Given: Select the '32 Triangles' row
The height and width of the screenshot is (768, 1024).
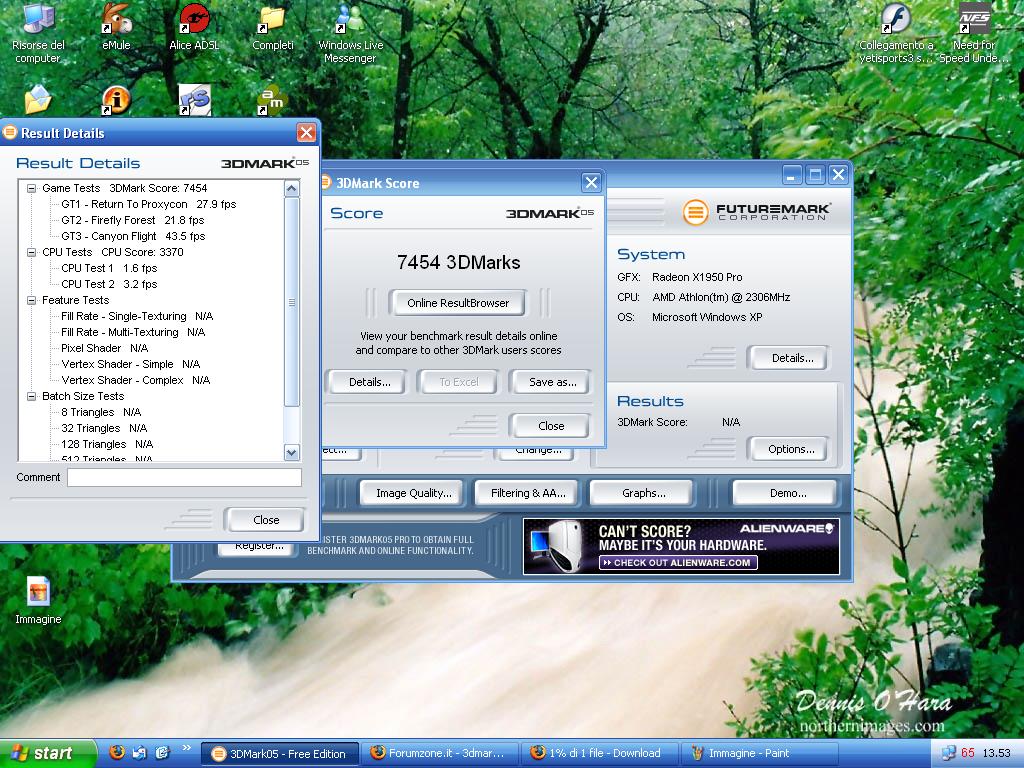Looking at the screenshot, I should point(104,428).
